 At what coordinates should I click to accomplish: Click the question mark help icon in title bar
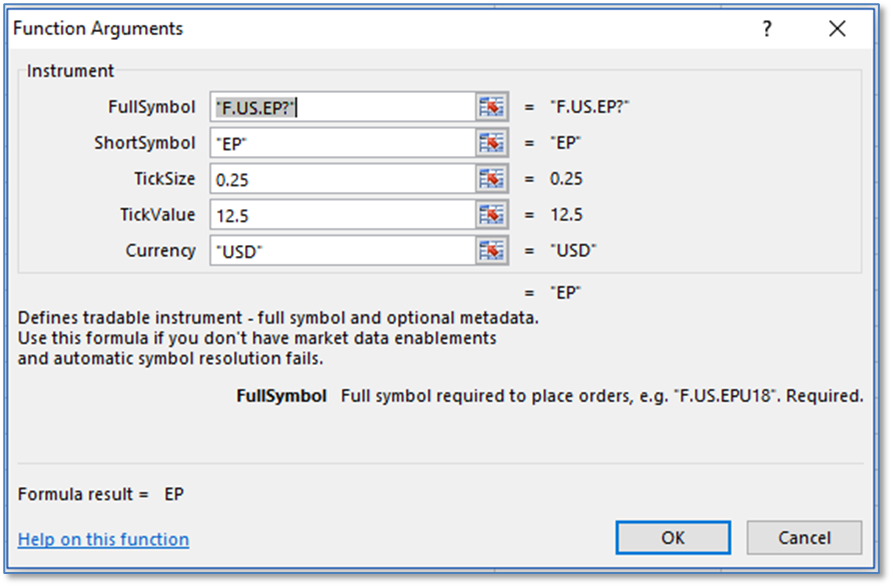767,29
